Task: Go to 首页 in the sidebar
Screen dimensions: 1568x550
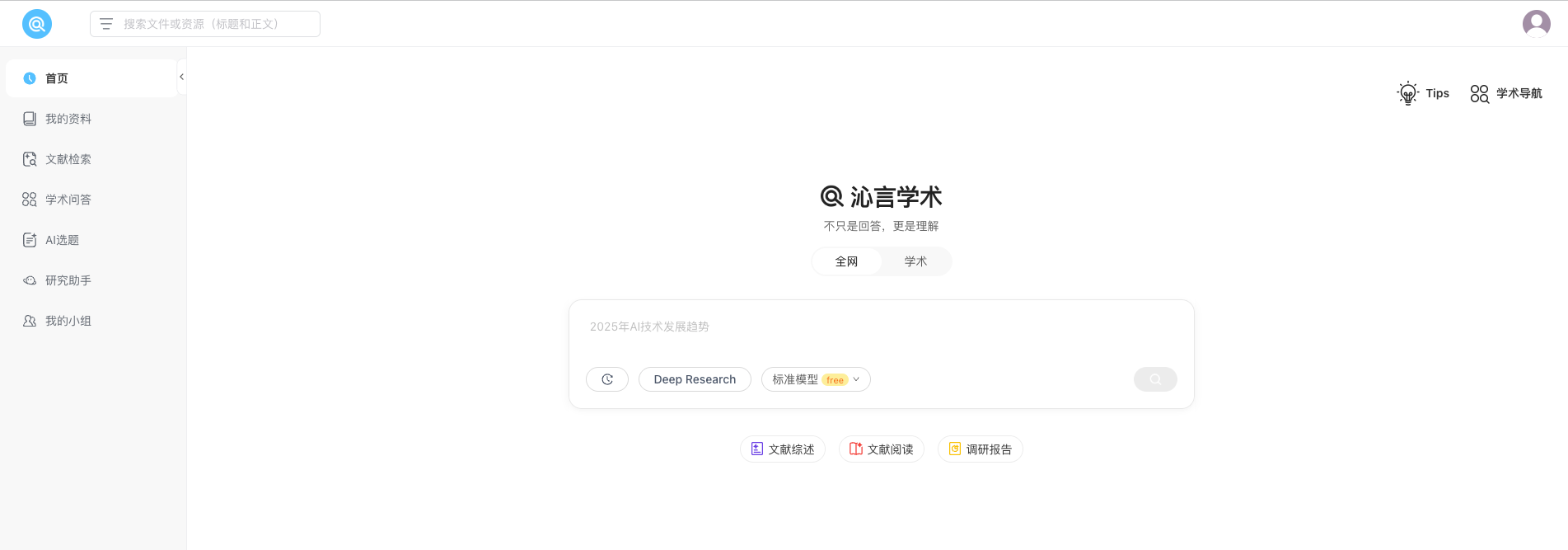Action: click(x=92, y=78)
